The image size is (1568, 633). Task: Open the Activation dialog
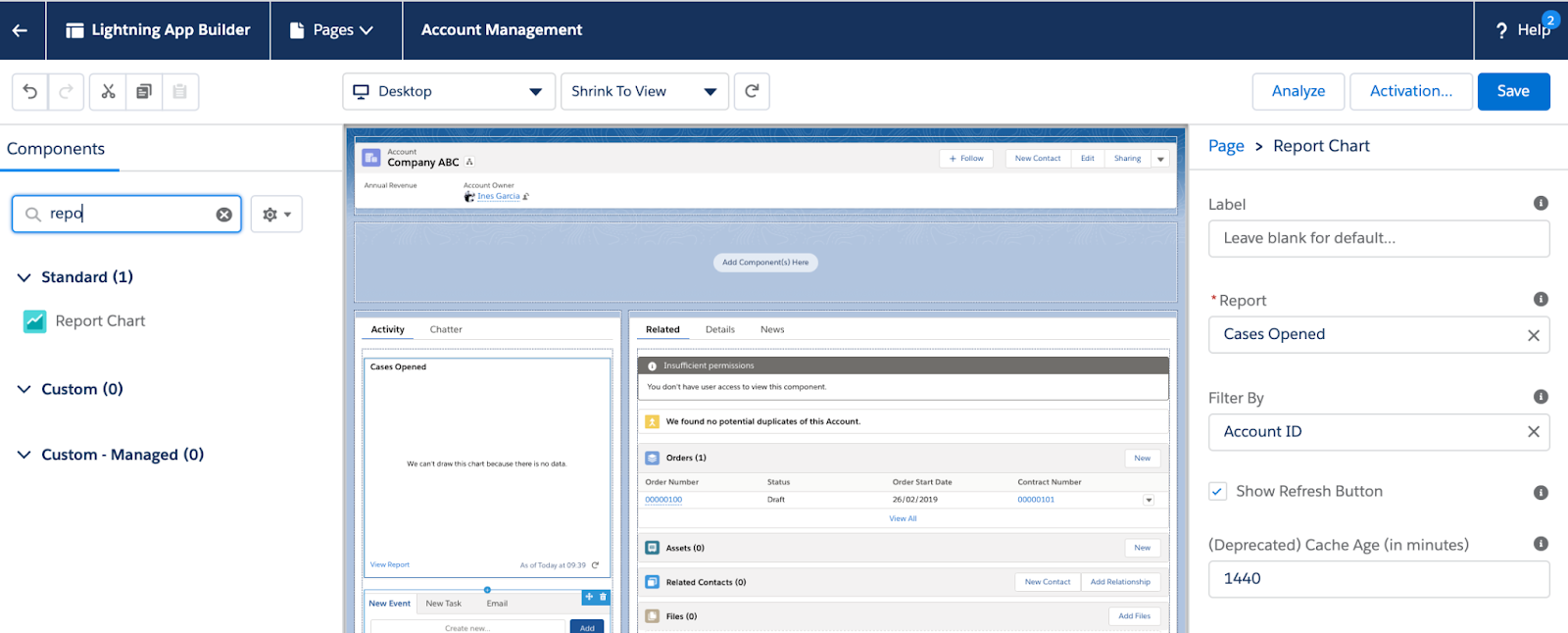click(x=1411, y=91)
